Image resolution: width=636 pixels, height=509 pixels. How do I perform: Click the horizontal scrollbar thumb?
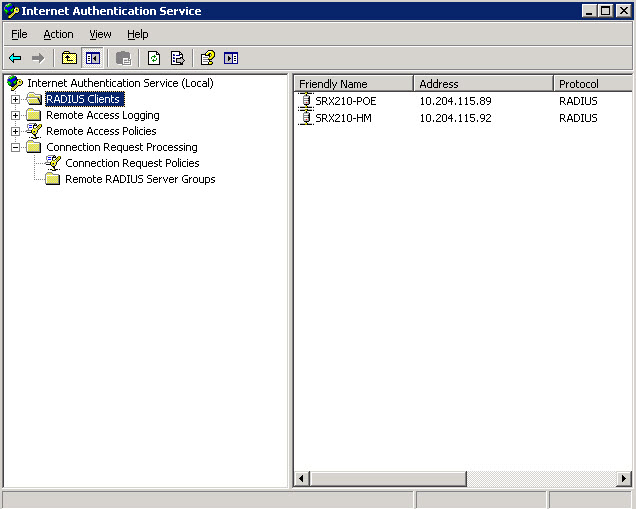point(388,479)
